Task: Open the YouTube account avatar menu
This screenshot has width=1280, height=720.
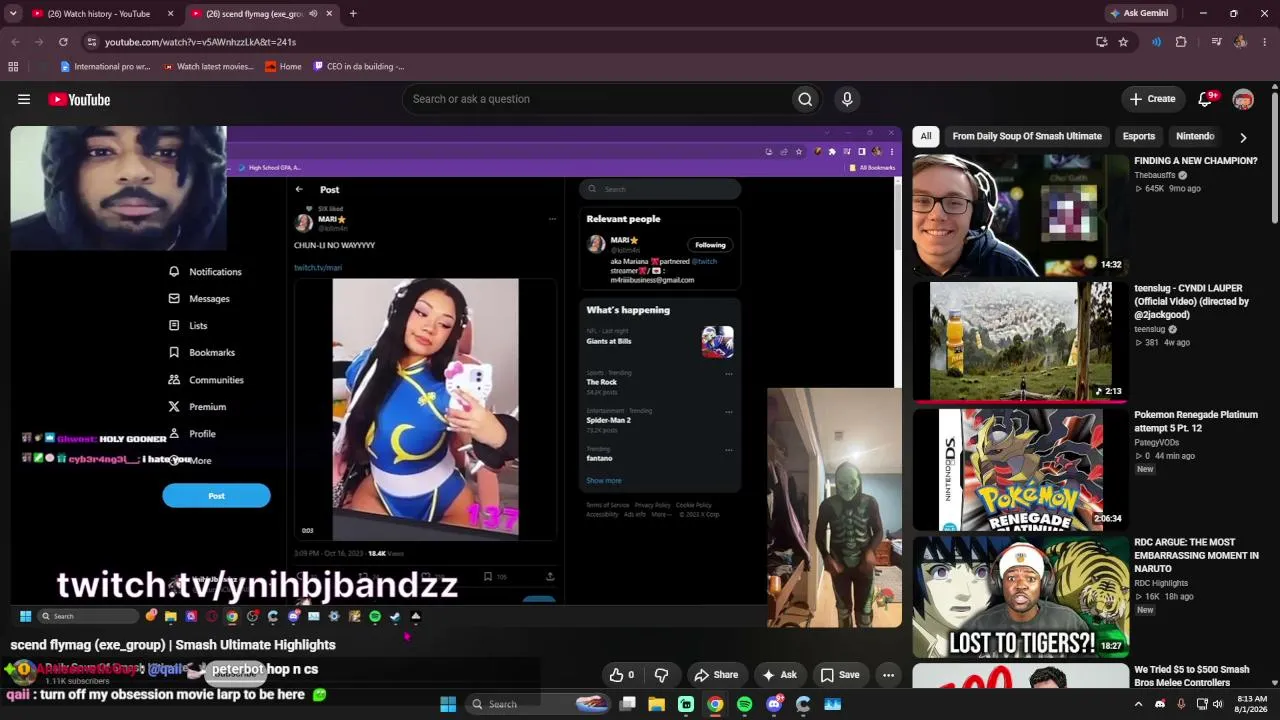Action: pyautogui.click(x=1243, y=99)
